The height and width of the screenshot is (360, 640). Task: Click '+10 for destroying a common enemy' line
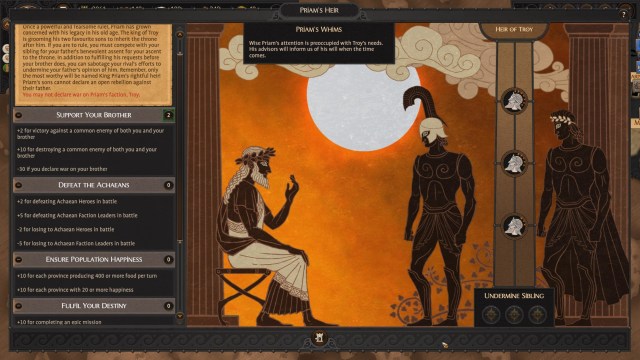pos(87,152)
